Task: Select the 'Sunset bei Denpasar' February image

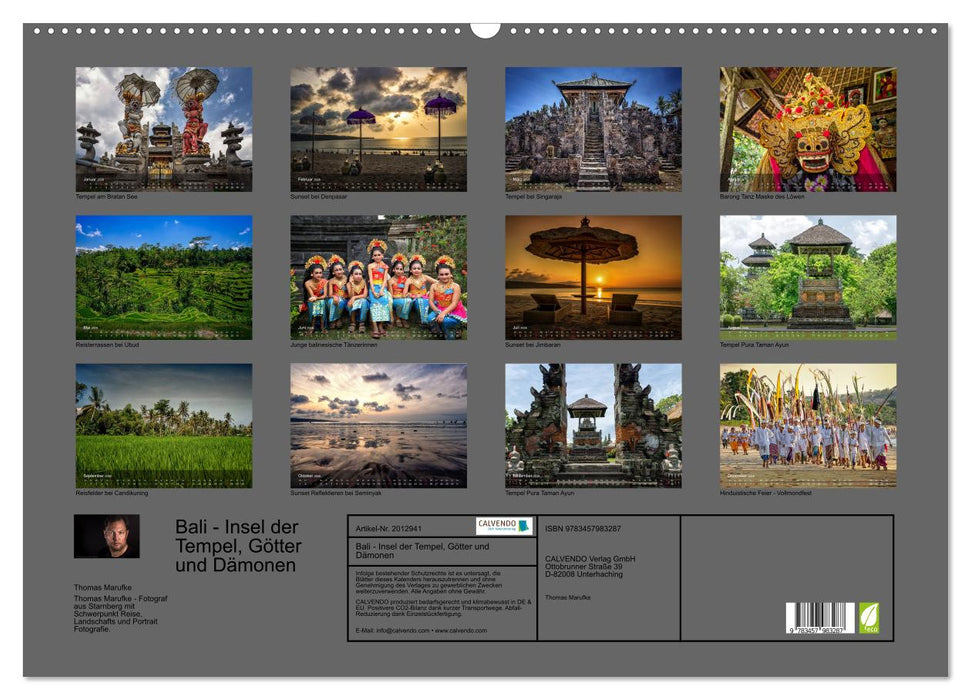Action: pos(377,130)
